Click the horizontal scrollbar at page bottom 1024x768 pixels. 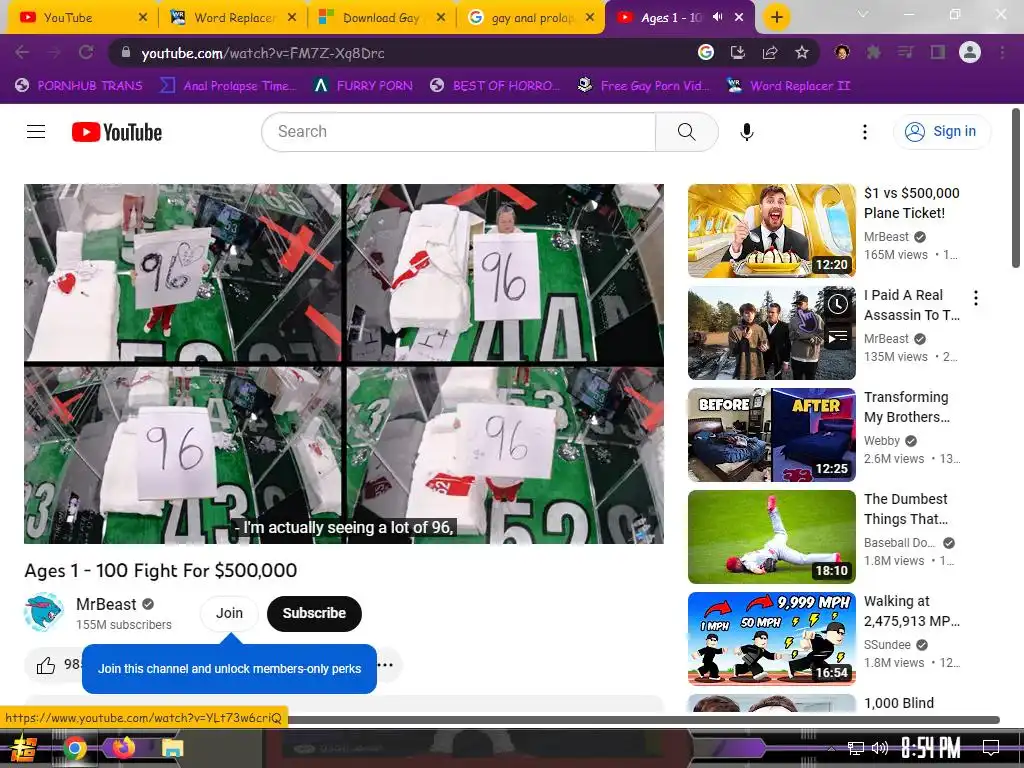pyautogui.click(x=643, y=720)
